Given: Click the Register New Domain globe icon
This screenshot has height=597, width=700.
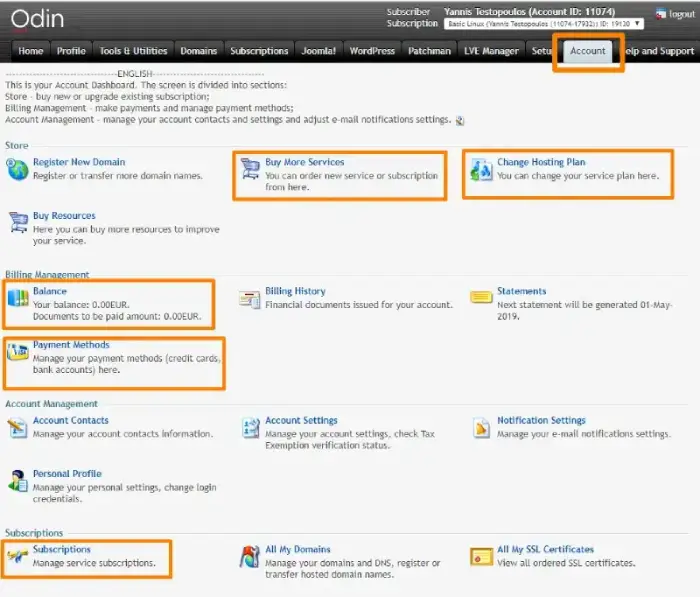Looking at the screenshot, I should [17, 170].
